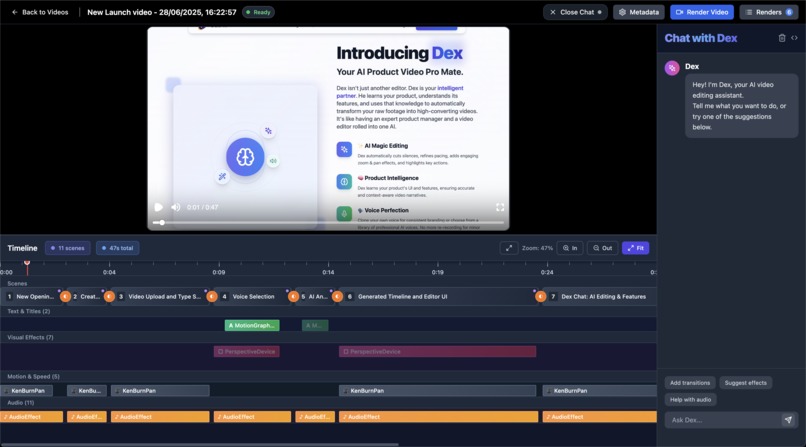Image resolution: width=806 pixels, height=447 pixels.
Task: Select KenBurnPan clip under scene 7
Action: coord(599,390)
